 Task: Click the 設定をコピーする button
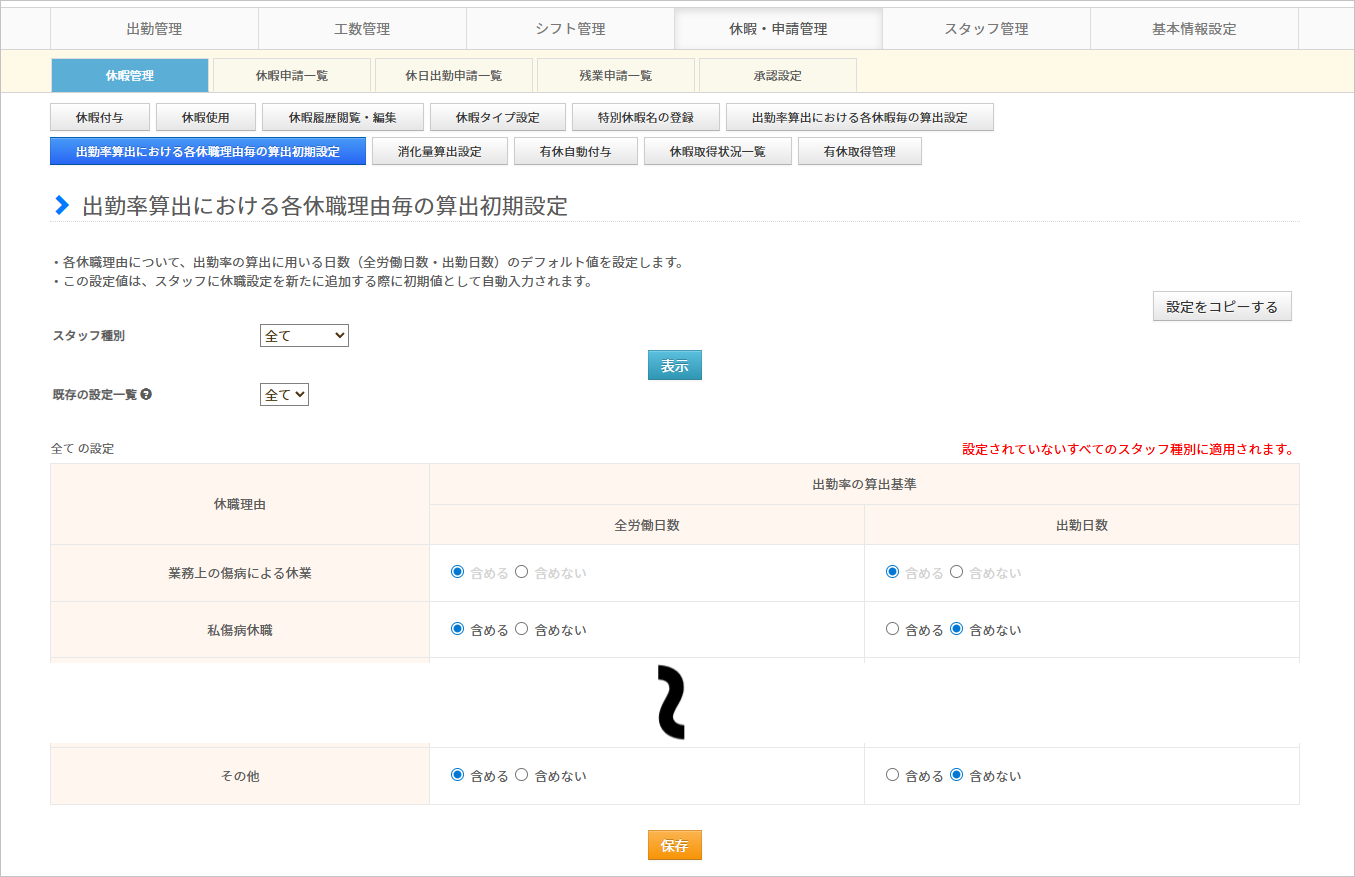click(x=1222, y=307)
